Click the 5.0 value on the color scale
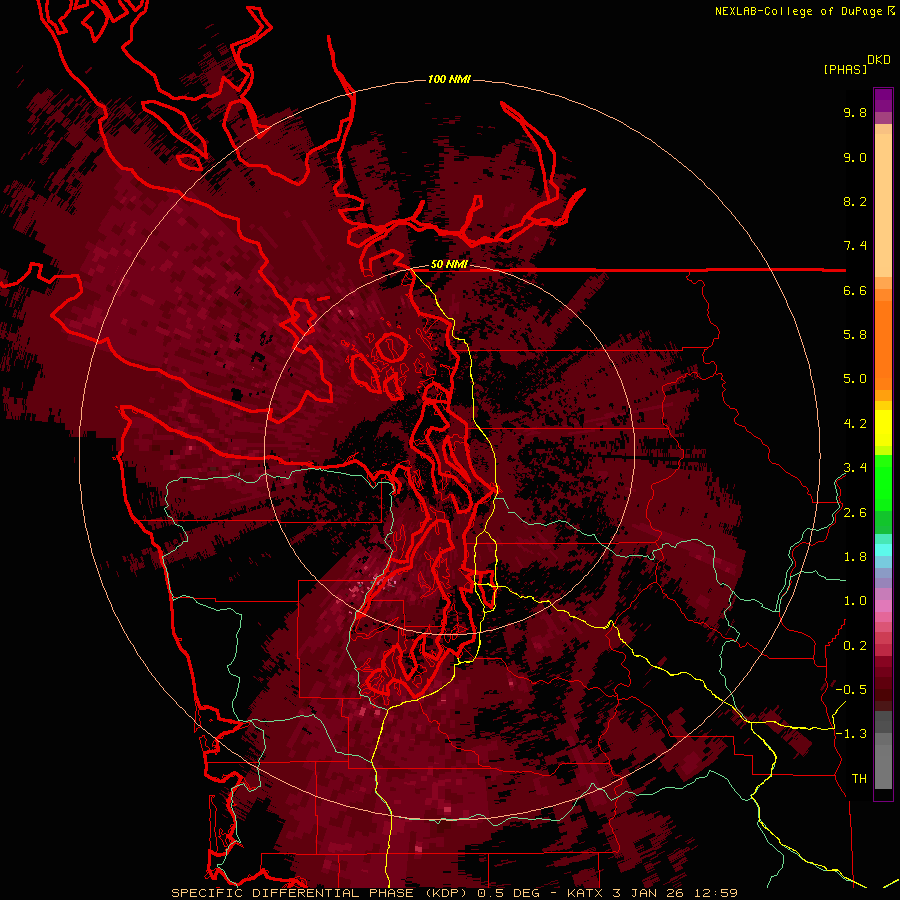This screenshot has height=900, width=900. coord(855,379)
